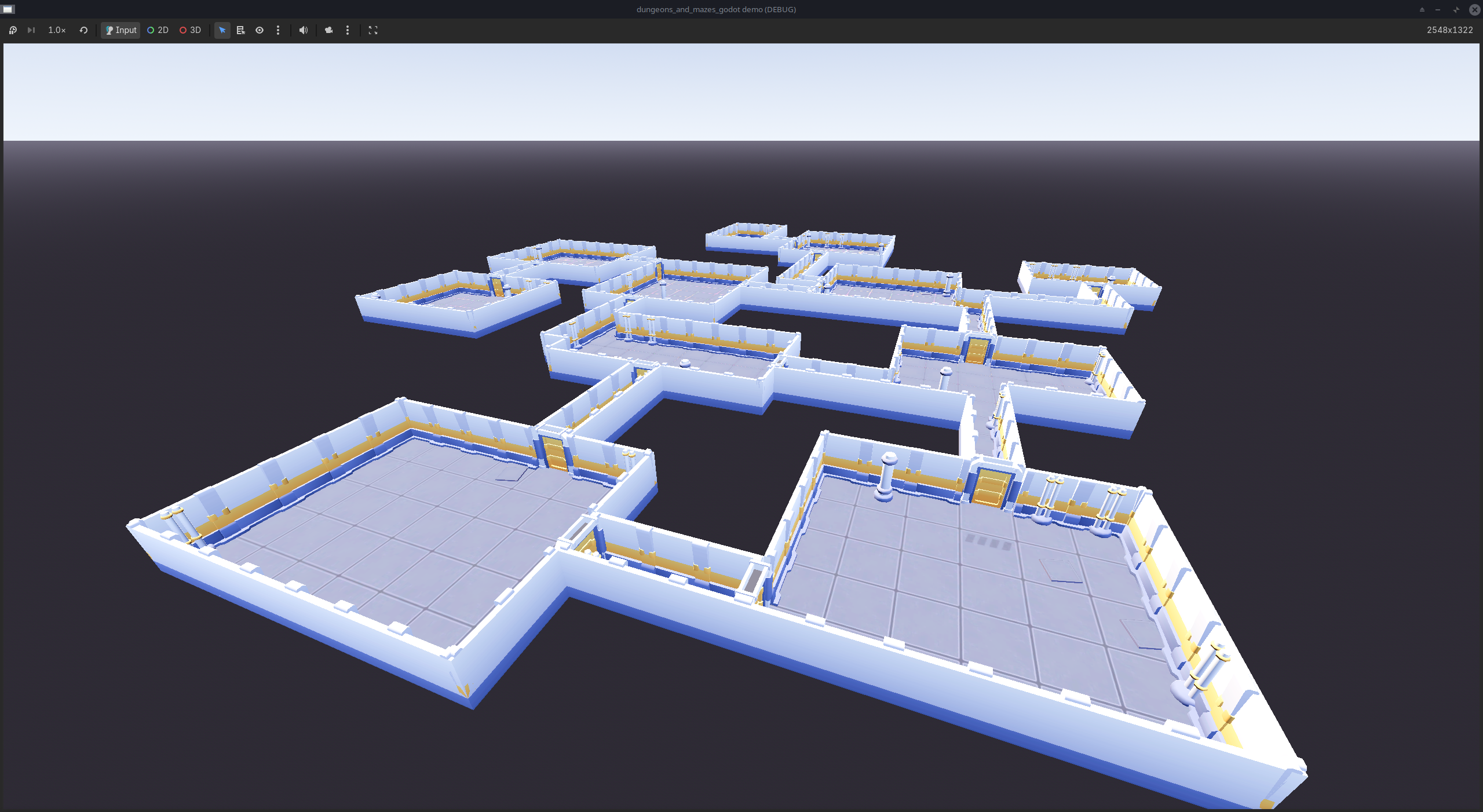Switch to 2D selection mode

coord(158,30)
